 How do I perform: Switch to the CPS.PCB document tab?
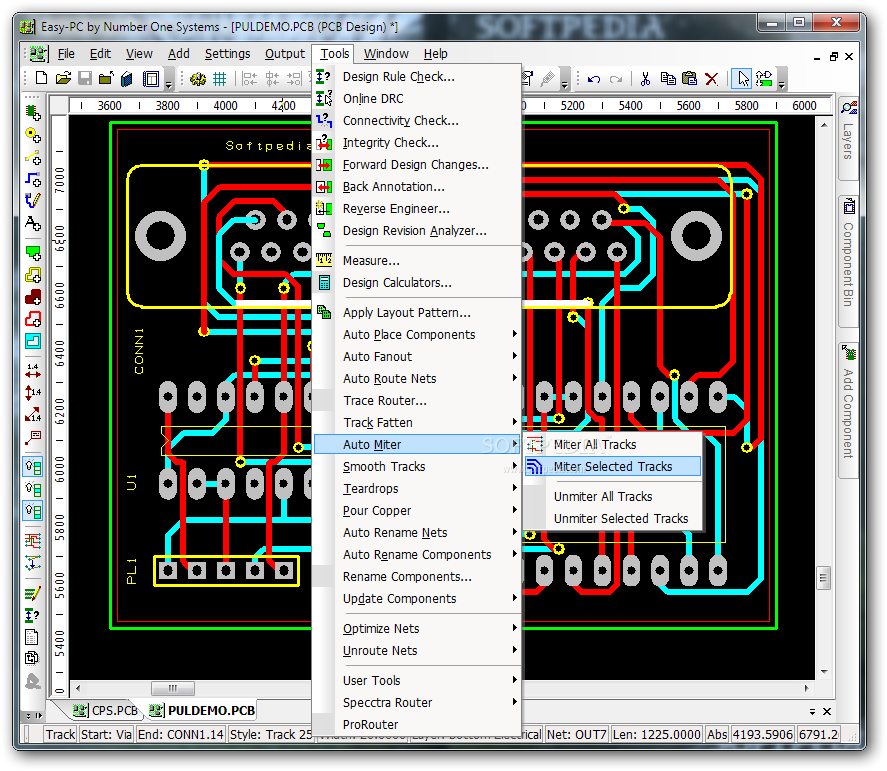click(106, 710)
